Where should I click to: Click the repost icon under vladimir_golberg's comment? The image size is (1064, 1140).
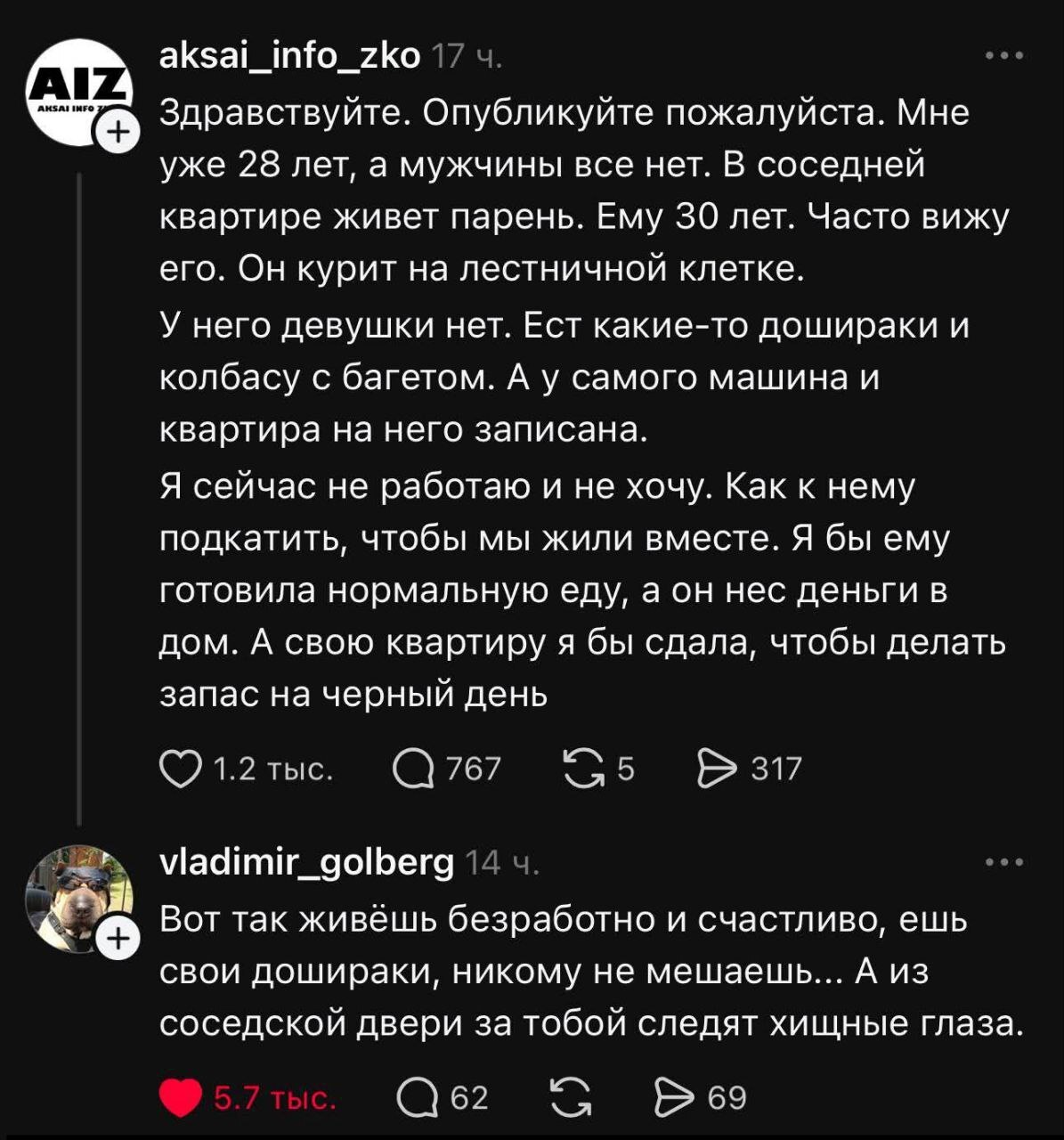(x=571, y=1099)
